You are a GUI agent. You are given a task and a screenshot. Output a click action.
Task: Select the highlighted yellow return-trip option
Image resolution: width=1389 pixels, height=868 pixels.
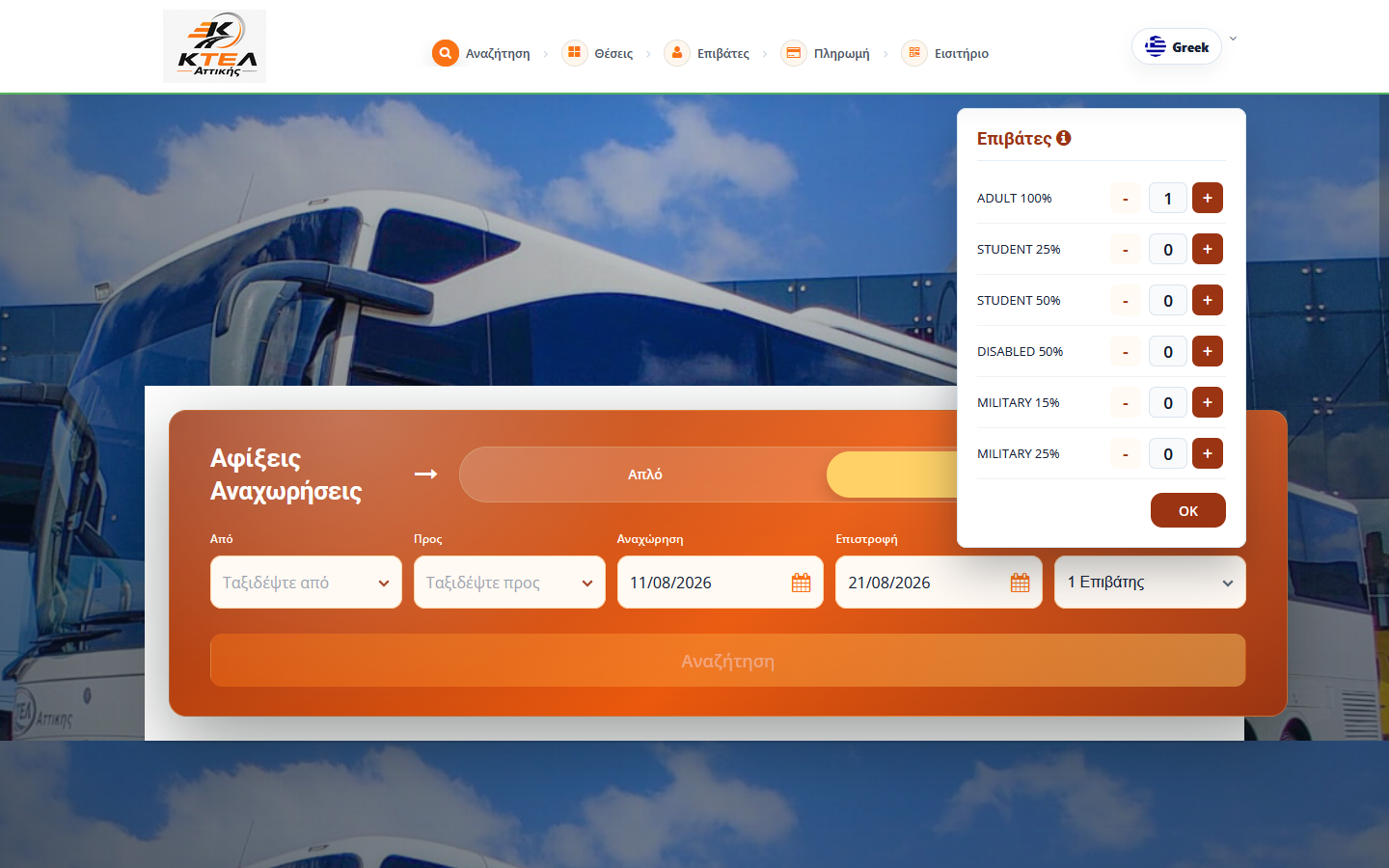pos(892,475)
